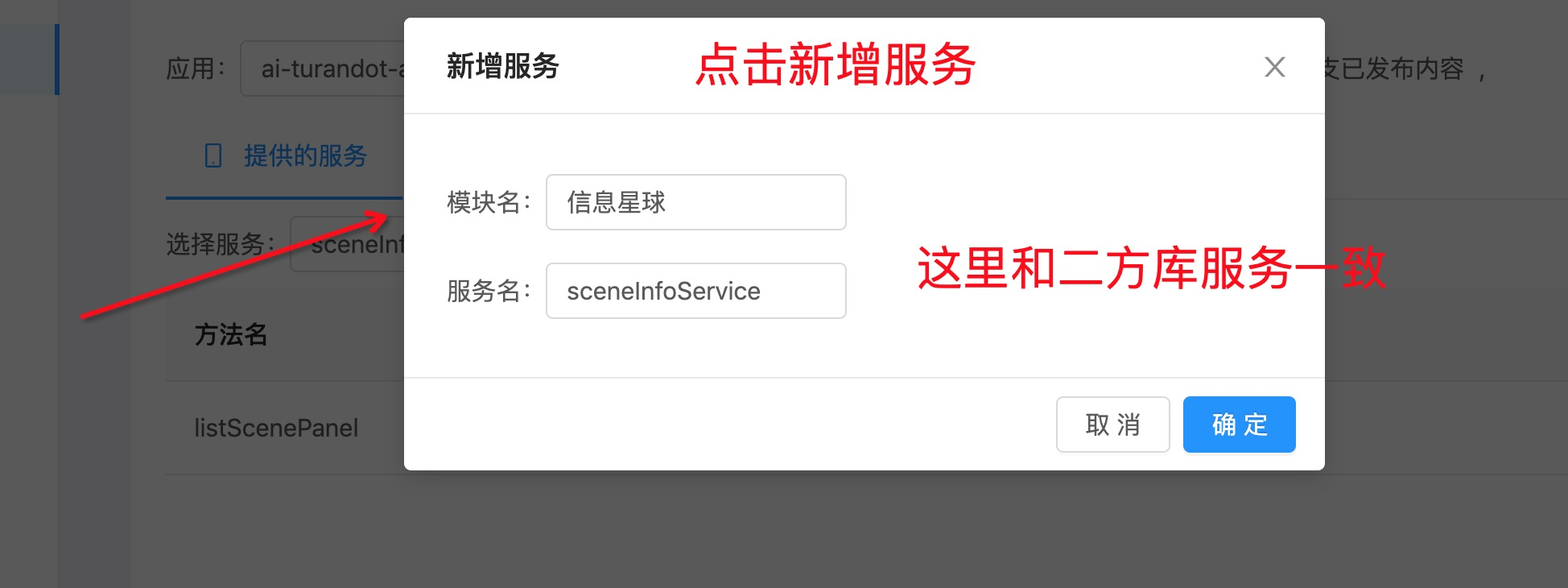Open the 选择服务 dropdown behind the dialog
The width and height of the screenshot is (1568, 588).
(348, 244)
